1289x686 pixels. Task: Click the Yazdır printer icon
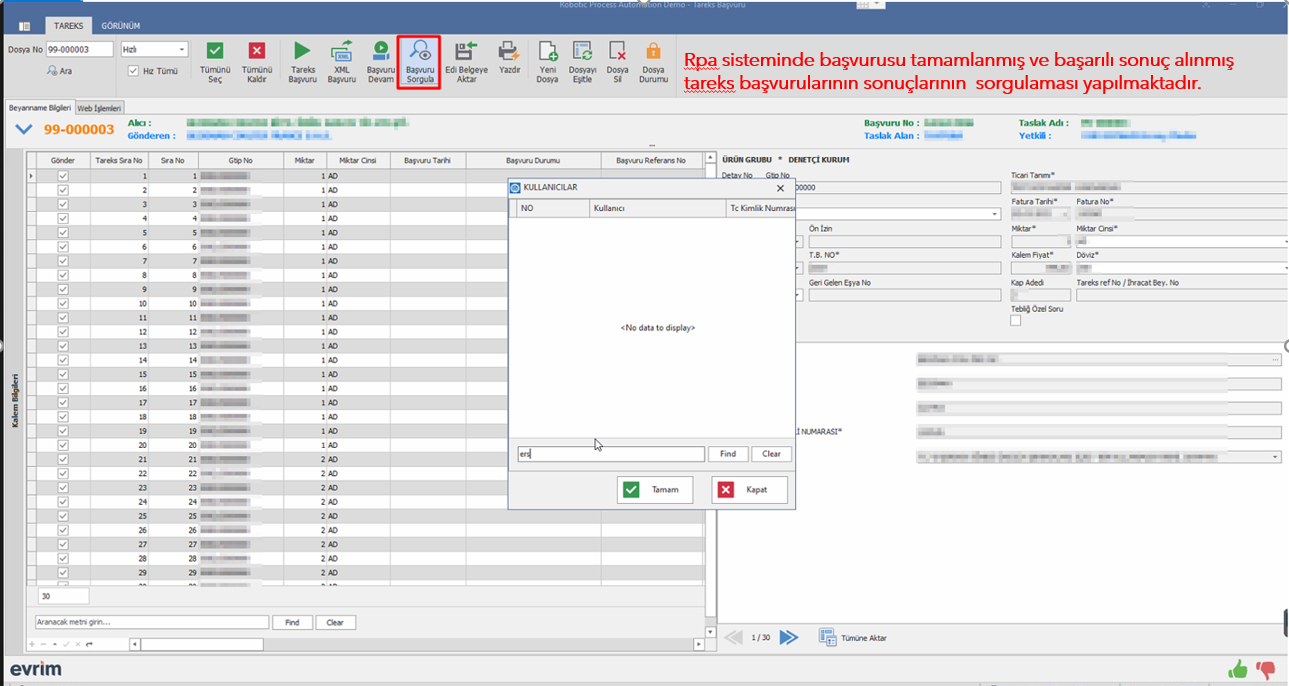click(x=509, y=51)
